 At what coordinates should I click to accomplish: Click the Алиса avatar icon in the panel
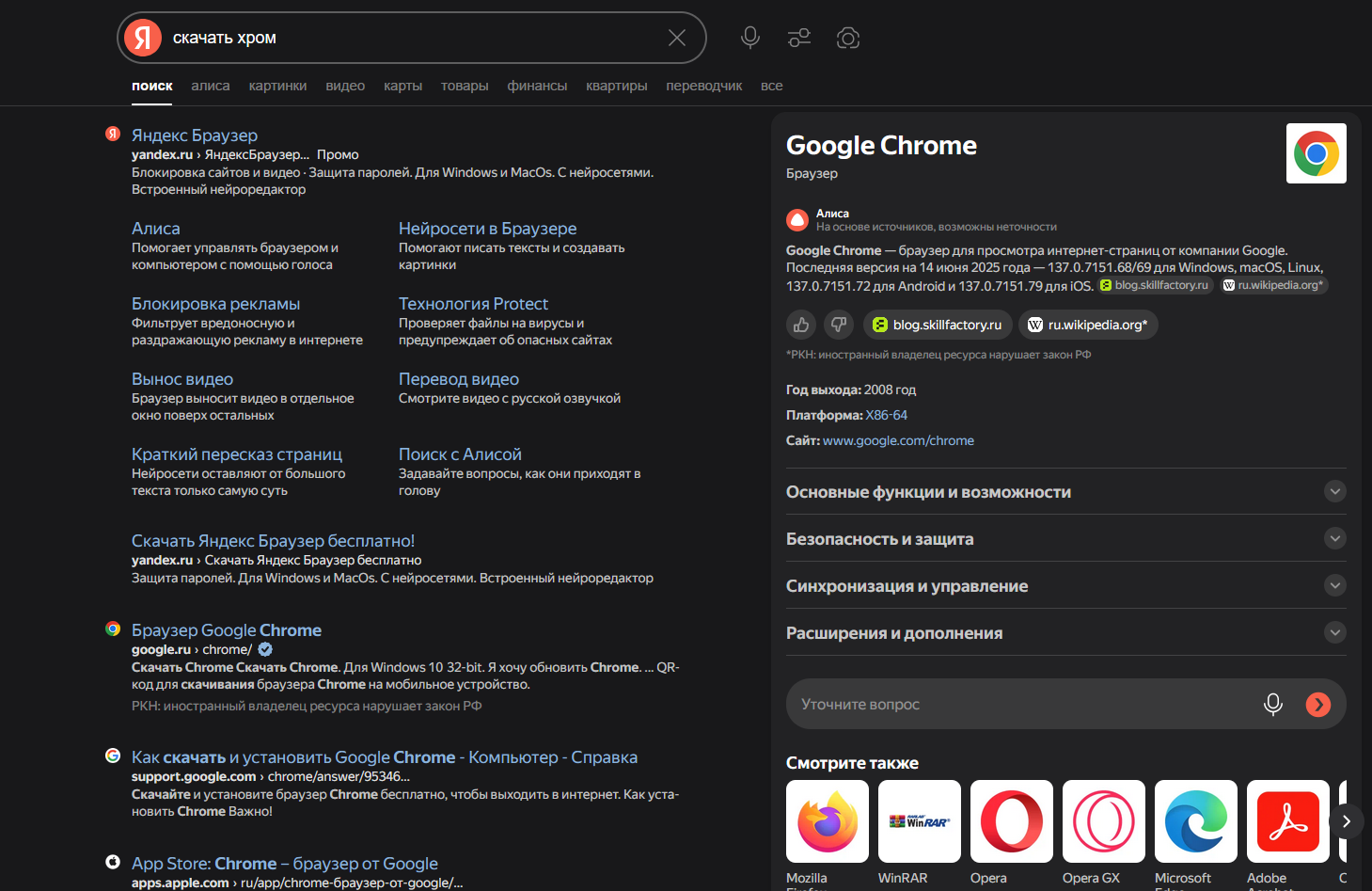(797, 220)
